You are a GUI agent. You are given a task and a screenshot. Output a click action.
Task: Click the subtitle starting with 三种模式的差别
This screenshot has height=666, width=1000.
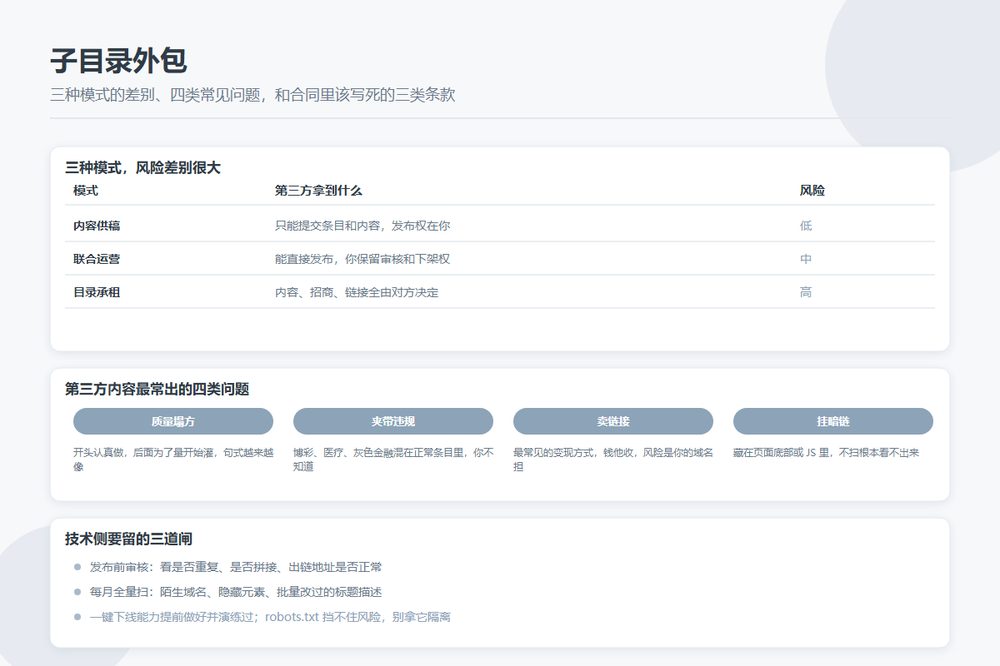point(253,95)
